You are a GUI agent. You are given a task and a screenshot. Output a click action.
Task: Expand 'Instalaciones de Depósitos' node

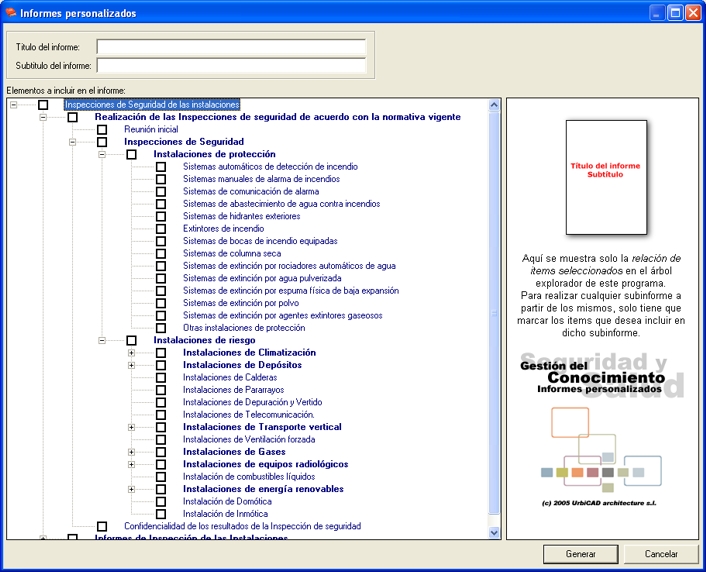pyautogui.click(x=131, y=365)
